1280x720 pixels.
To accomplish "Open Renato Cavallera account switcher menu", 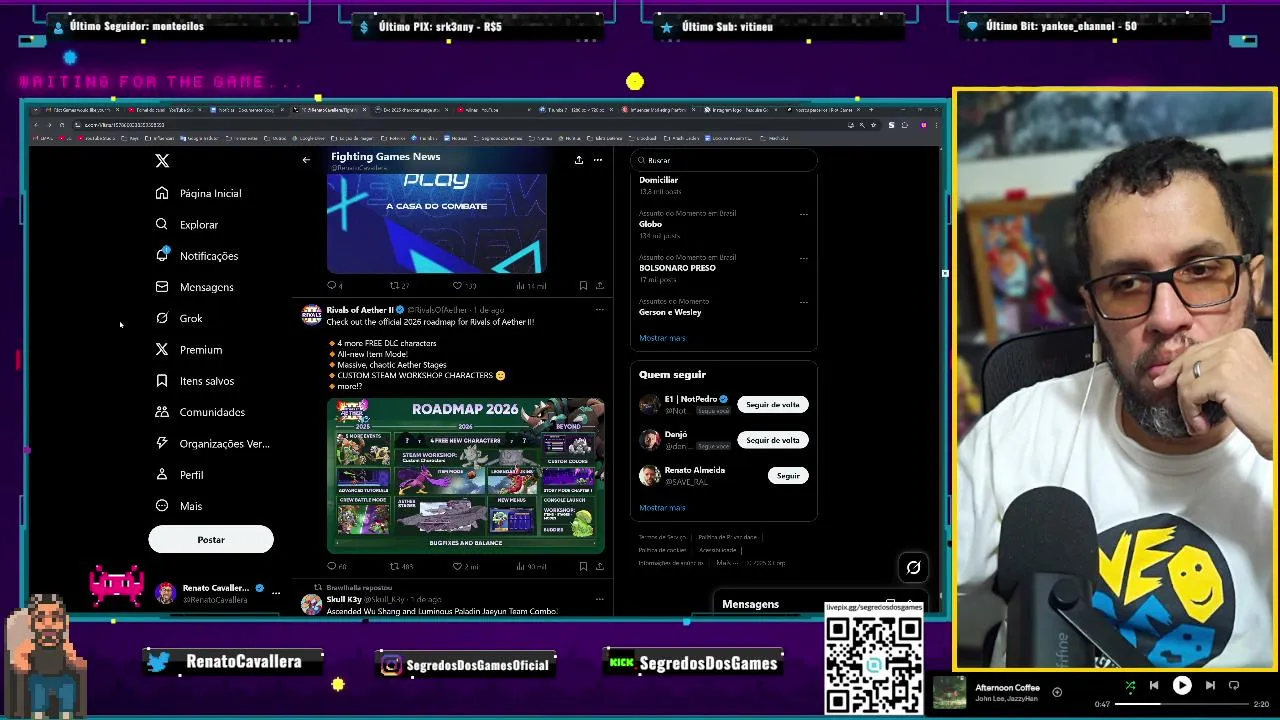I will point(219,593).
